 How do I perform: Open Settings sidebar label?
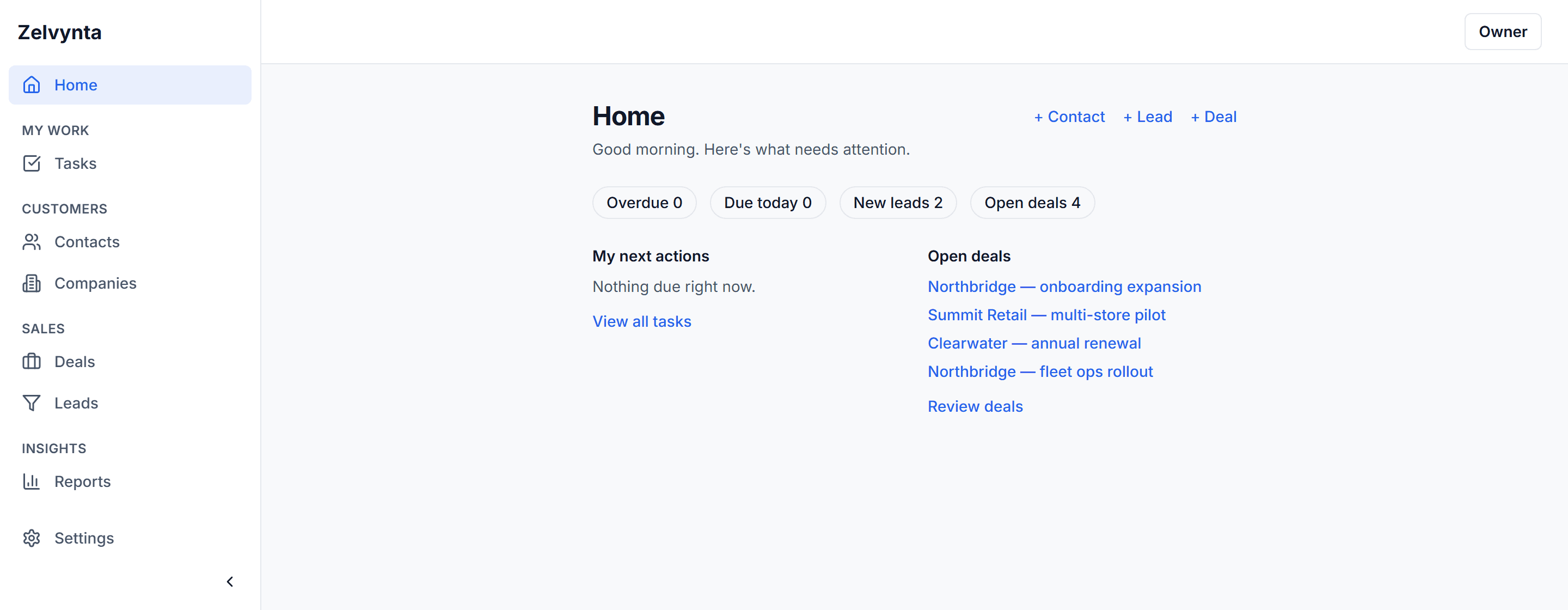84,538
